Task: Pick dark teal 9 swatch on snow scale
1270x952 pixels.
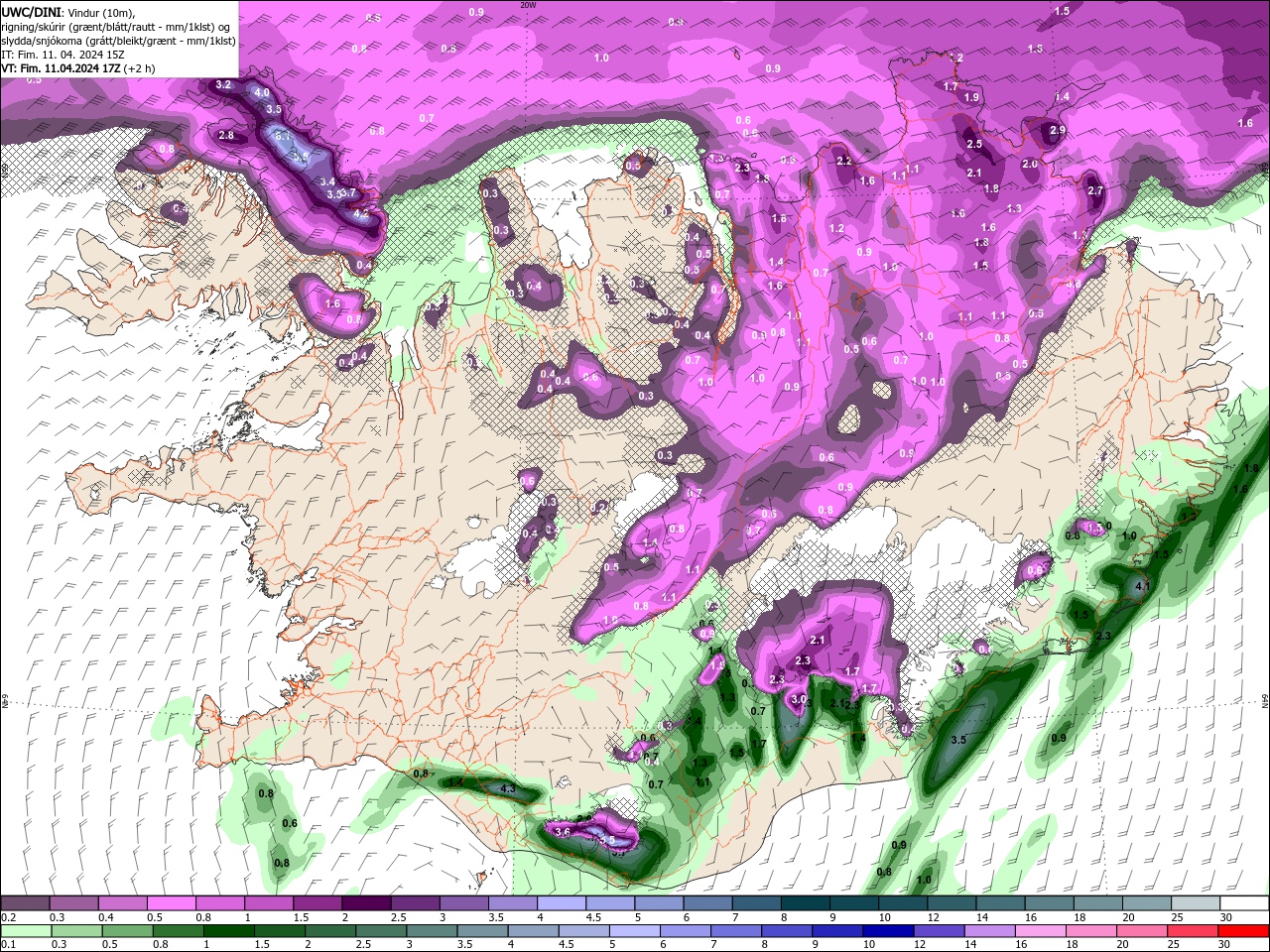Action: click(854, 903)
